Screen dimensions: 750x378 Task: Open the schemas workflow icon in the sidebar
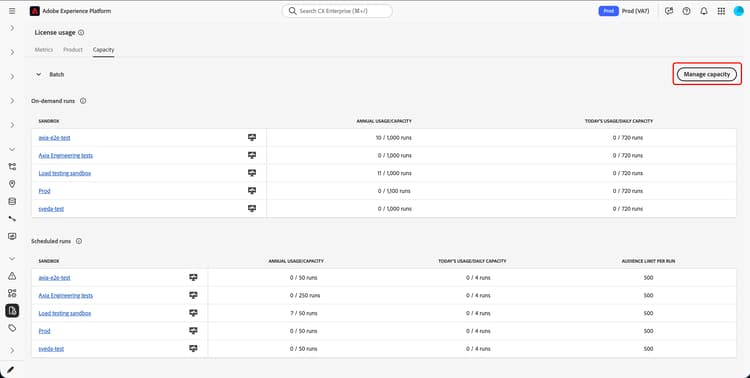pos(12,167)
